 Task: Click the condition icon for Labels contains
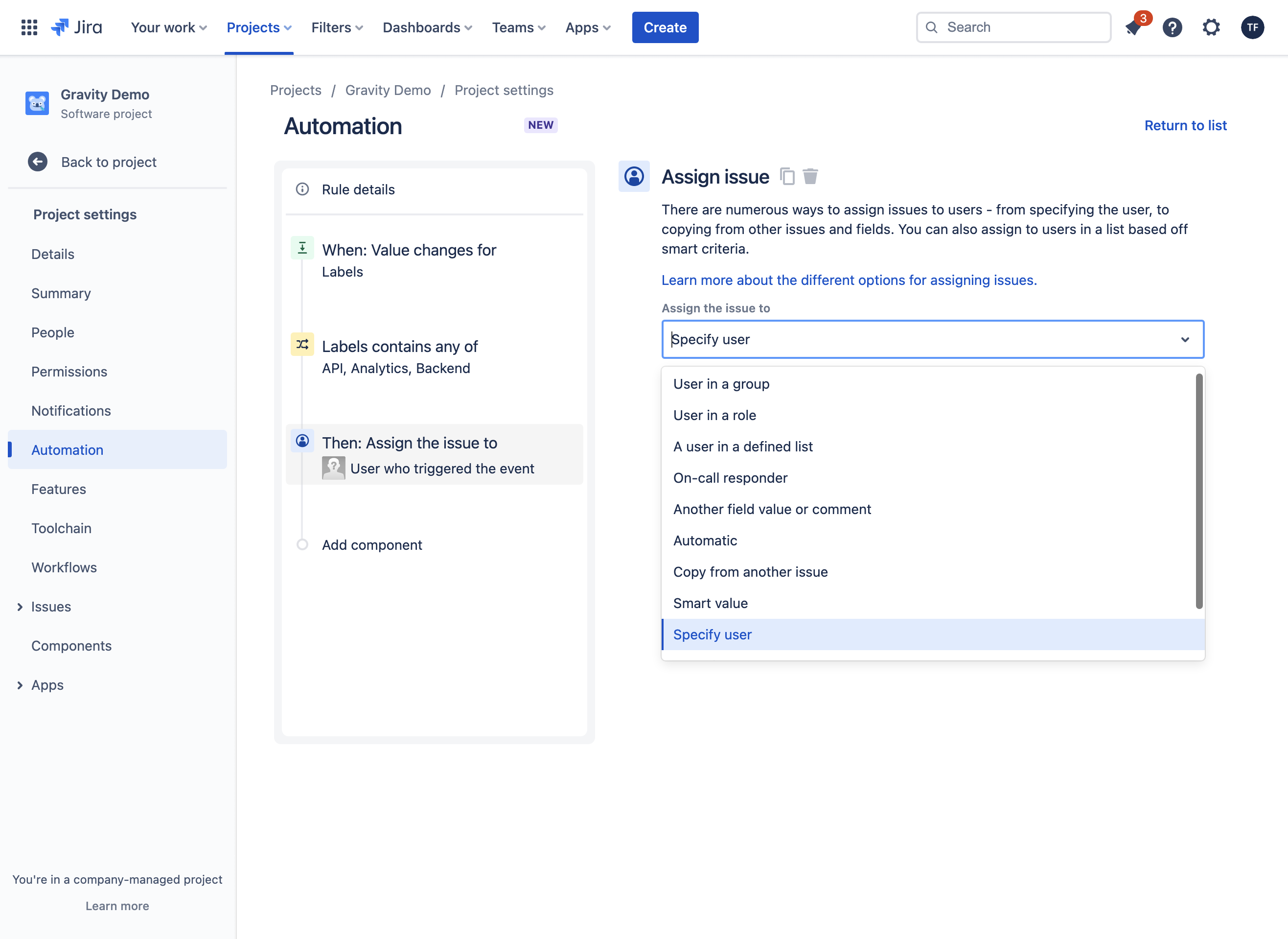pyautogui.click(x=302, y=345)
